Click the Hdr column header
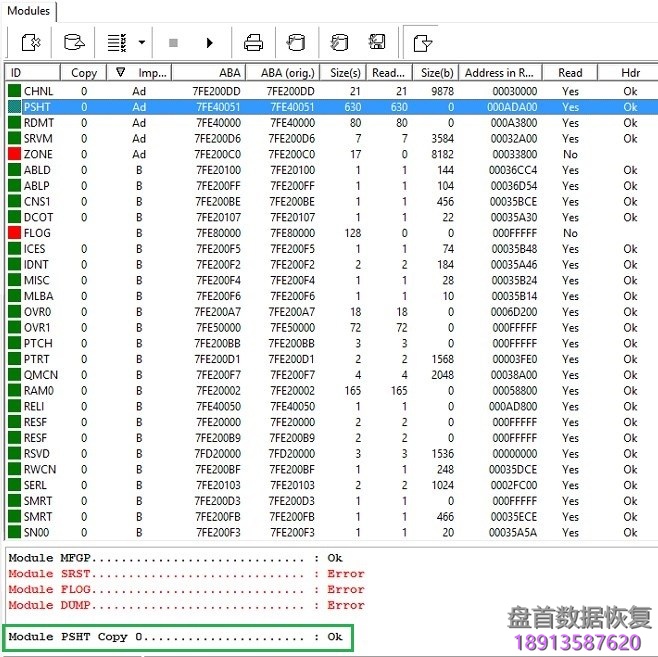The width and height of the screenshot is (658, 657). tap(629, 73)
